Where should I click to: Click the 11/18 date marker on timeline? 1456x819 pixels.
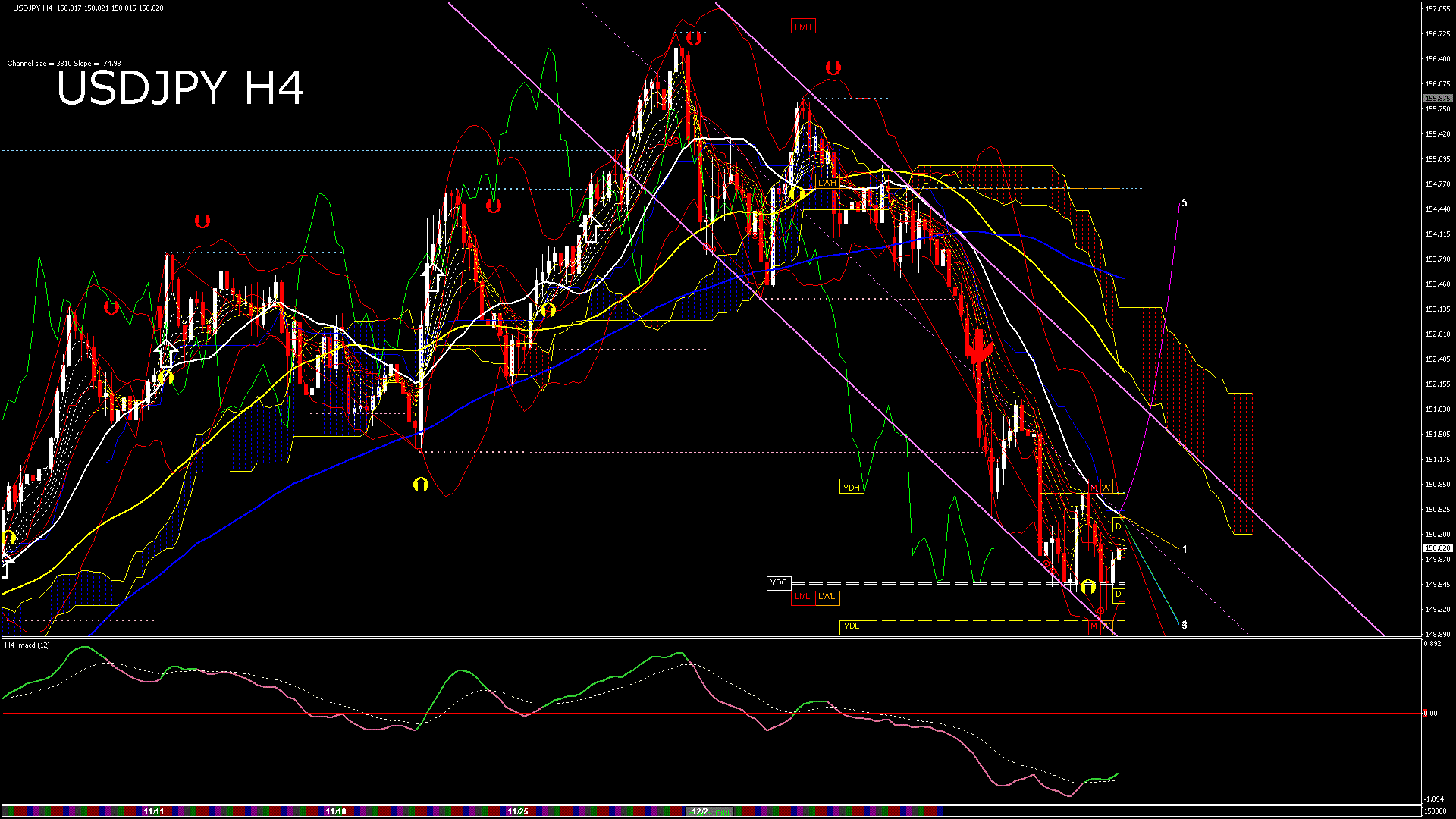[x=335, y=811]
